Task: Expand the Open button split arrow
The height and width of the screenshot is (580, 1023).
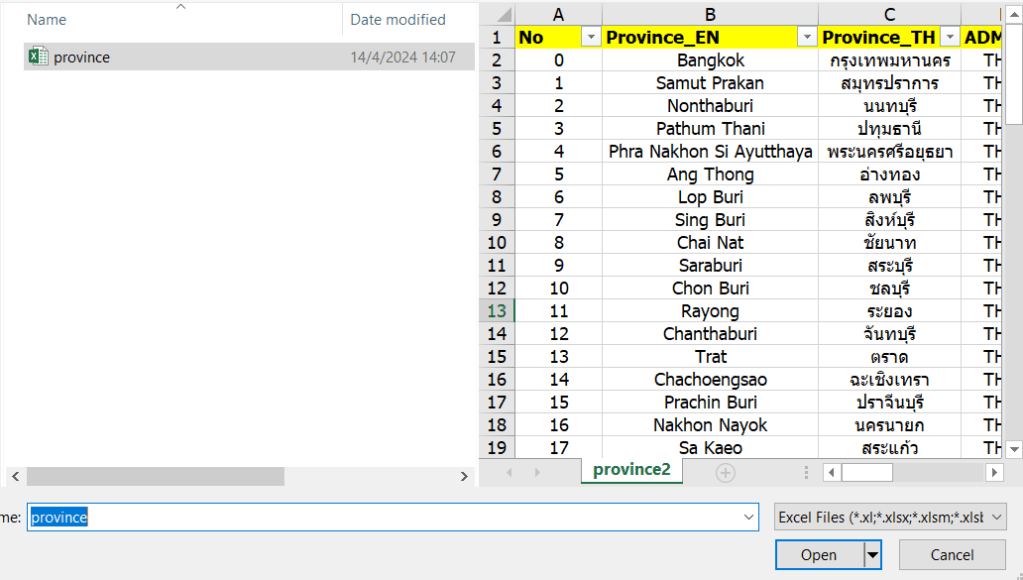Action: click(873, 554)
